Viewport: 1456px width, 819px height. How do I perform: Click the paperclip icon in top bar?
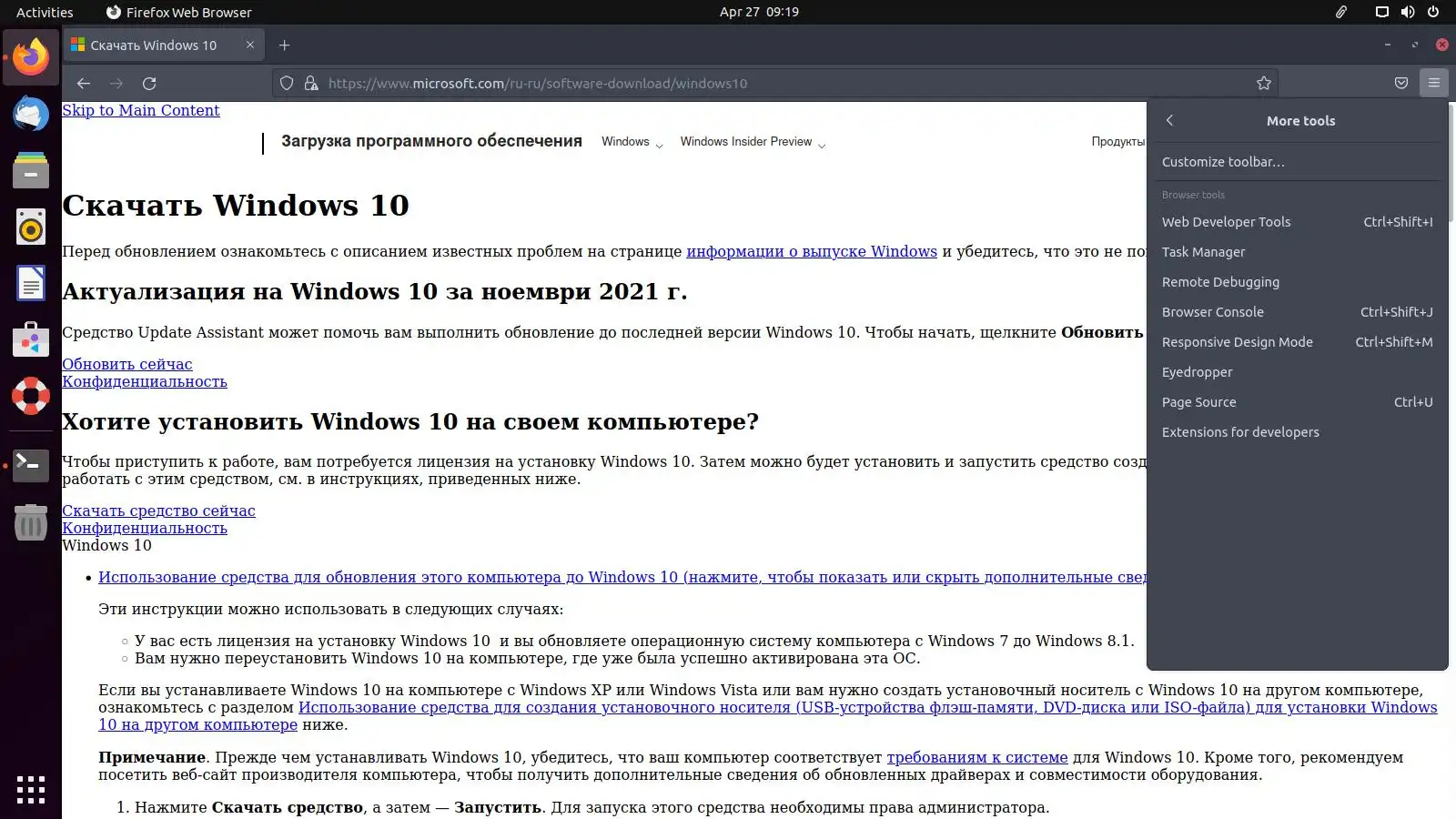pos(1341,12)
